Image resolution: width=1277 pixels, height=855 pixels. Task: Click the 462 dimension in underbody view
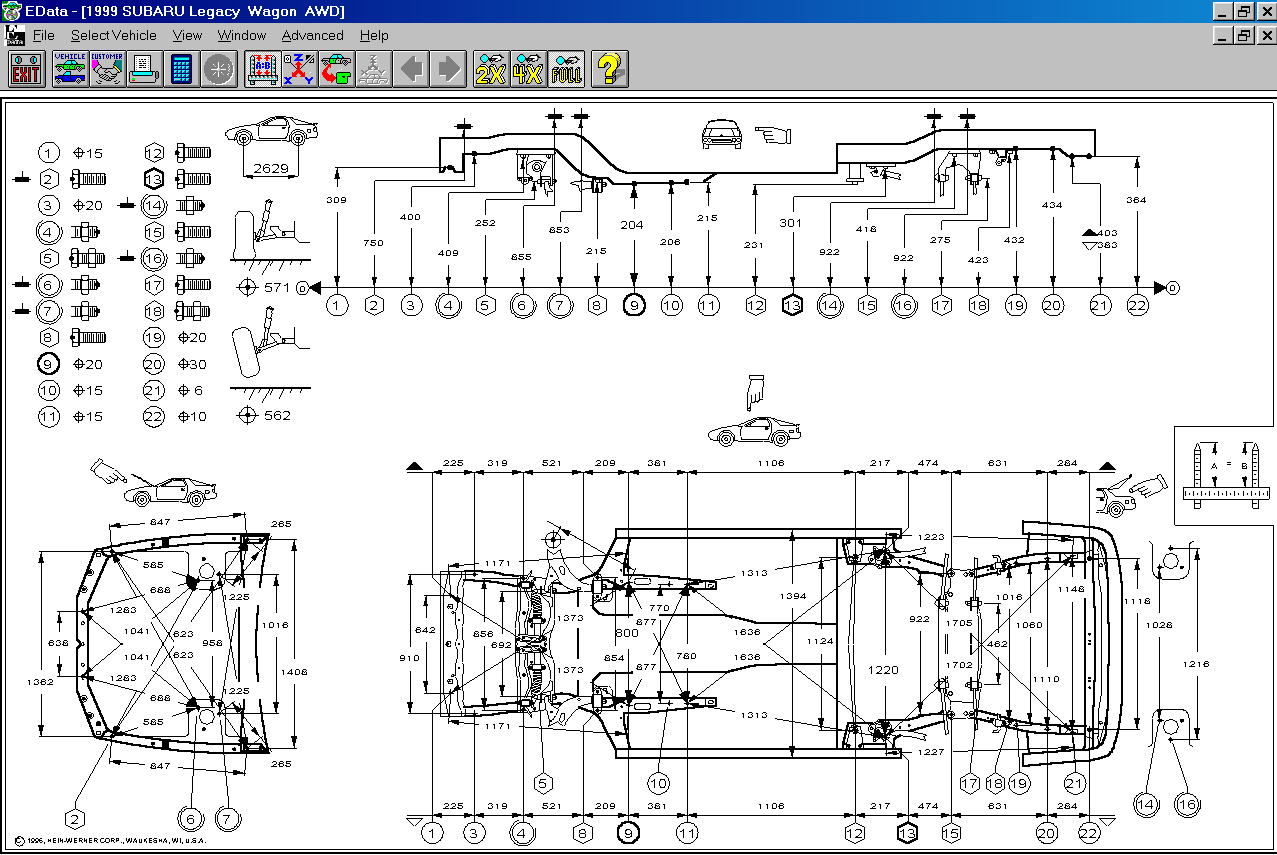(x=996, y=645)
